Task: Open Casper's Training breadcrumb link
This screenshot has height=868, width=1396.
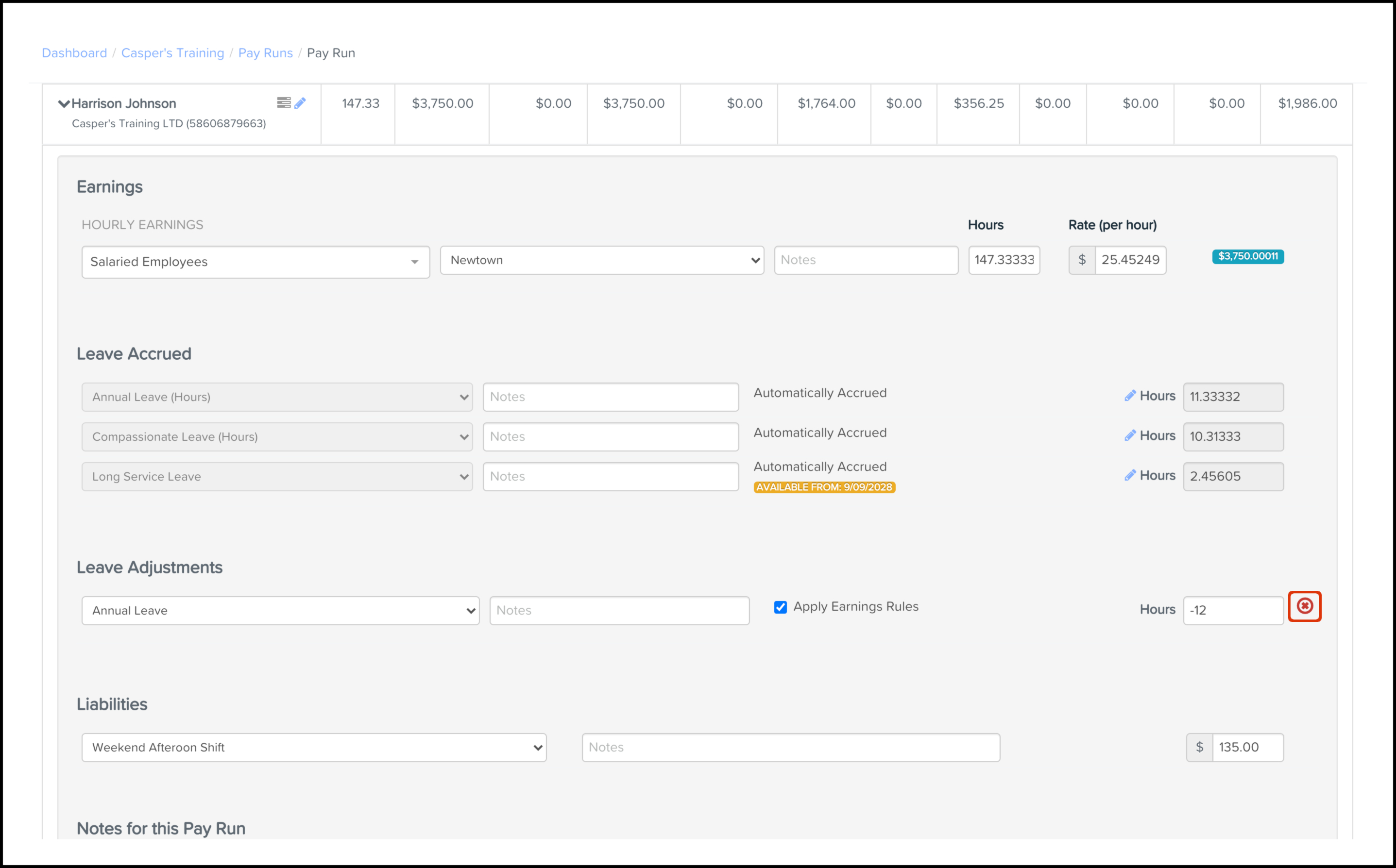Action: (172, 53)
